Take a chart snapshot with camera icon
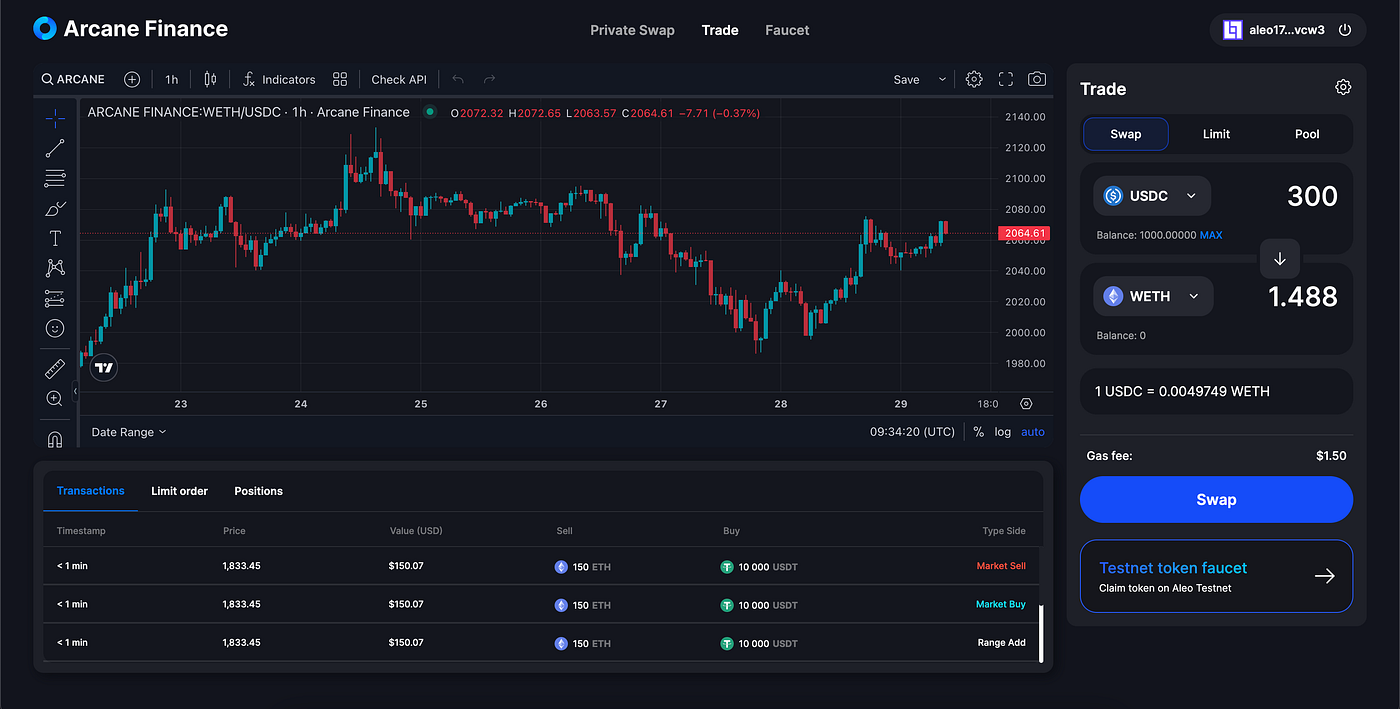The height and width of the screenshot is (709, 1400). pyautogui.click(x=1037, y=79)
